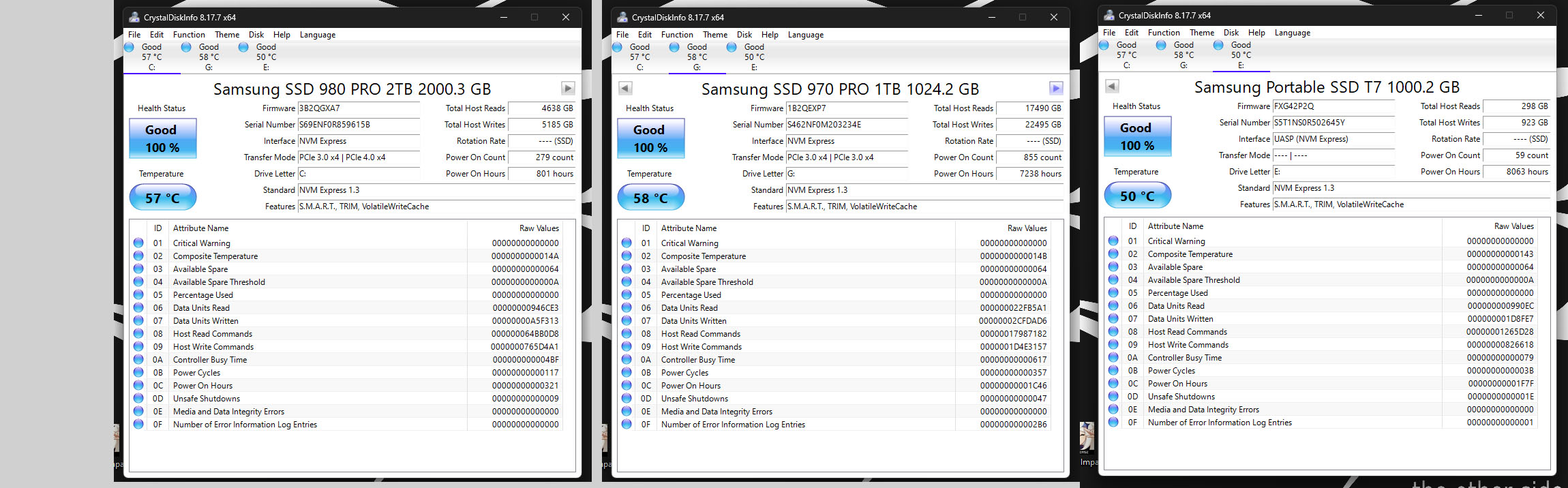The width and height of the screenshot is (1568, 488).
Task: Go to previous disk in middle window
Action: click(625, 88)
